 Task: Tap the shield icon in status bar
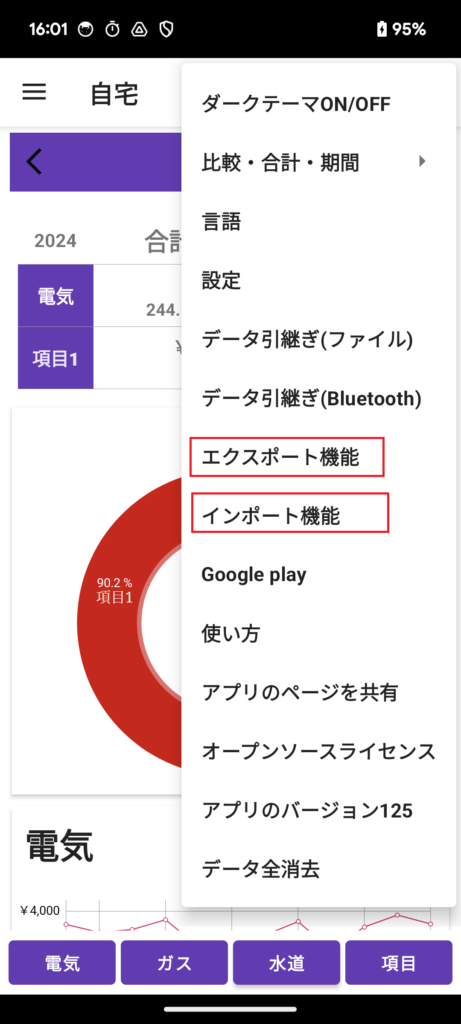(167, 29)
